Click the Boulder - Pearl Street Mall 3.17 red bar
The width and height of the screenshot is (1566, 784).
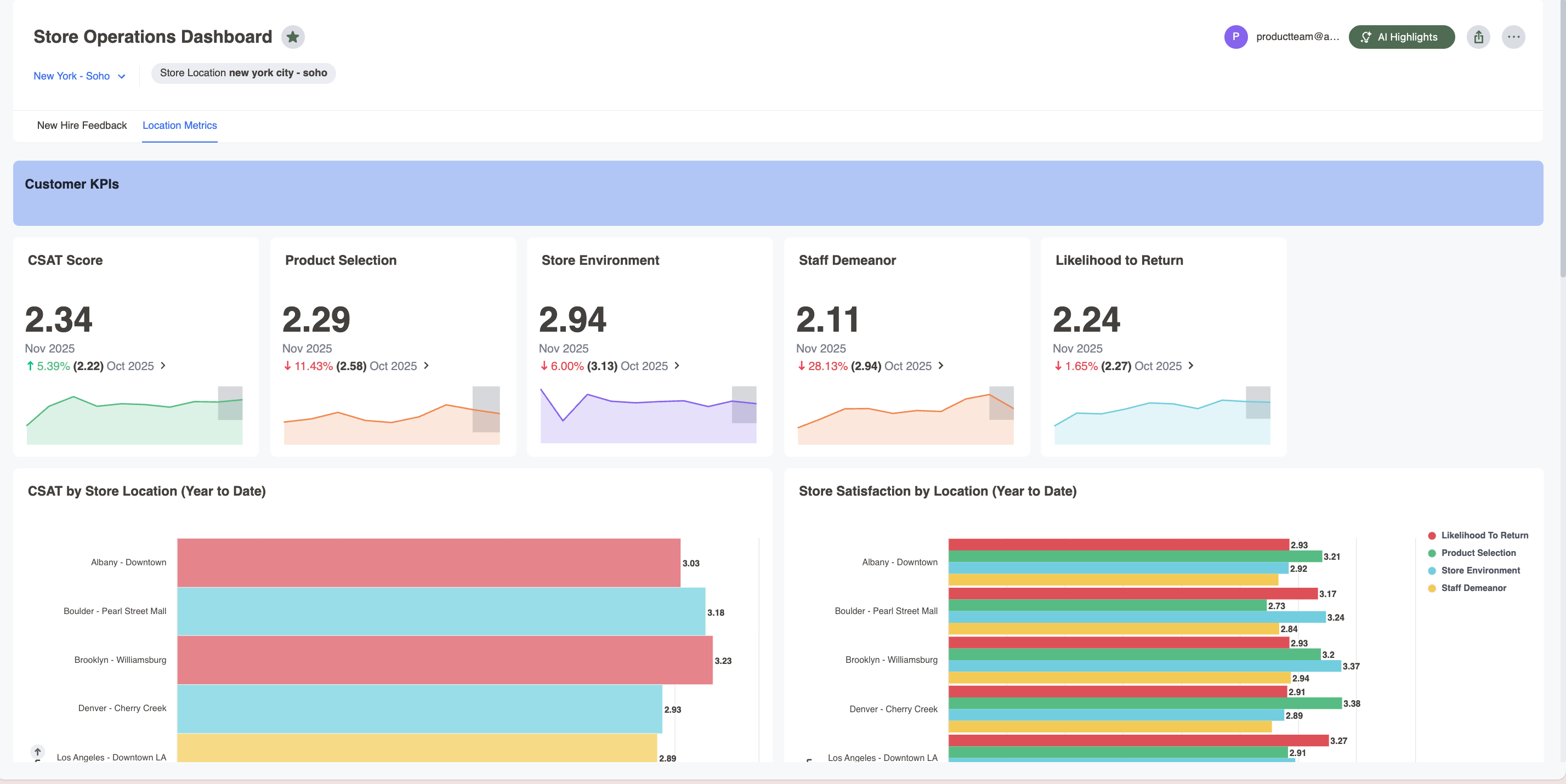[1133, 594]
